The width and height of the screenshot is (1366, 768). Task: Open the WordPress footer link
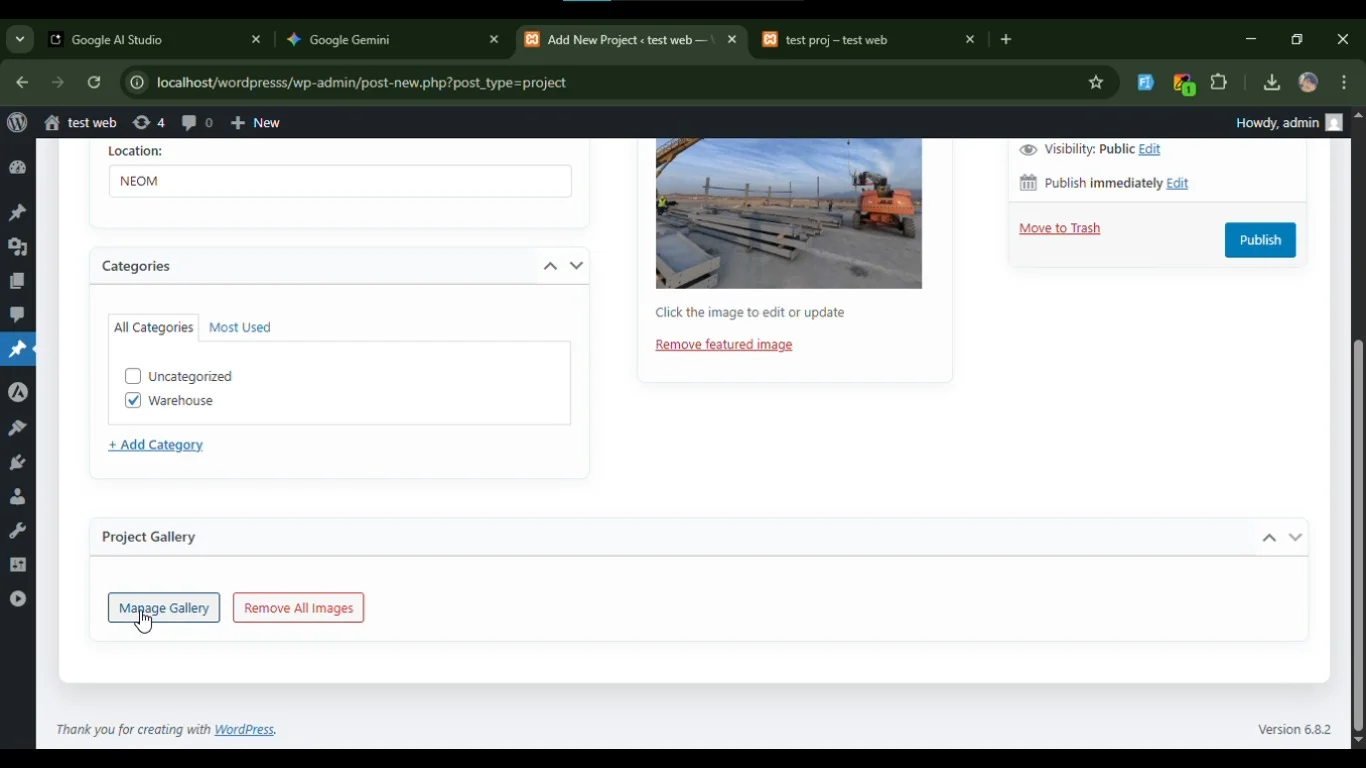click(244, 730)
